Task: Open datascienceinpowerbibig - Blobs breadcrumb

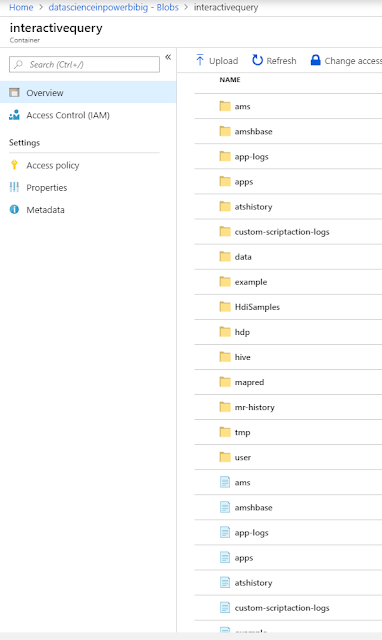Action: 113,7
